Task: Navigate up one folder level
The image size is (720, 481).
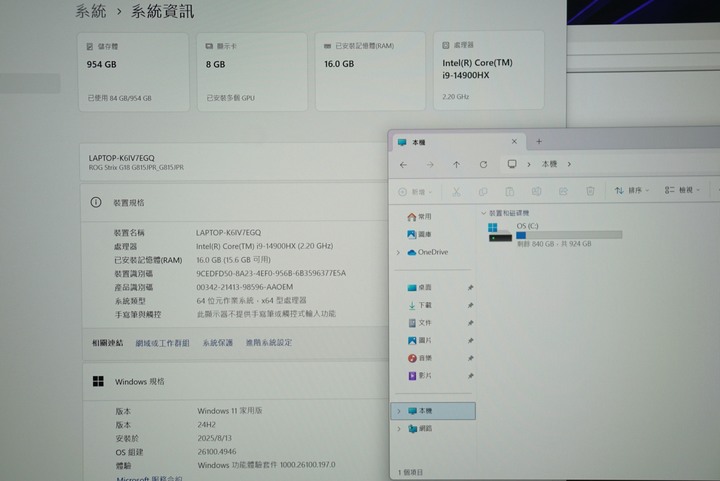Action: (x=456, y=164)
